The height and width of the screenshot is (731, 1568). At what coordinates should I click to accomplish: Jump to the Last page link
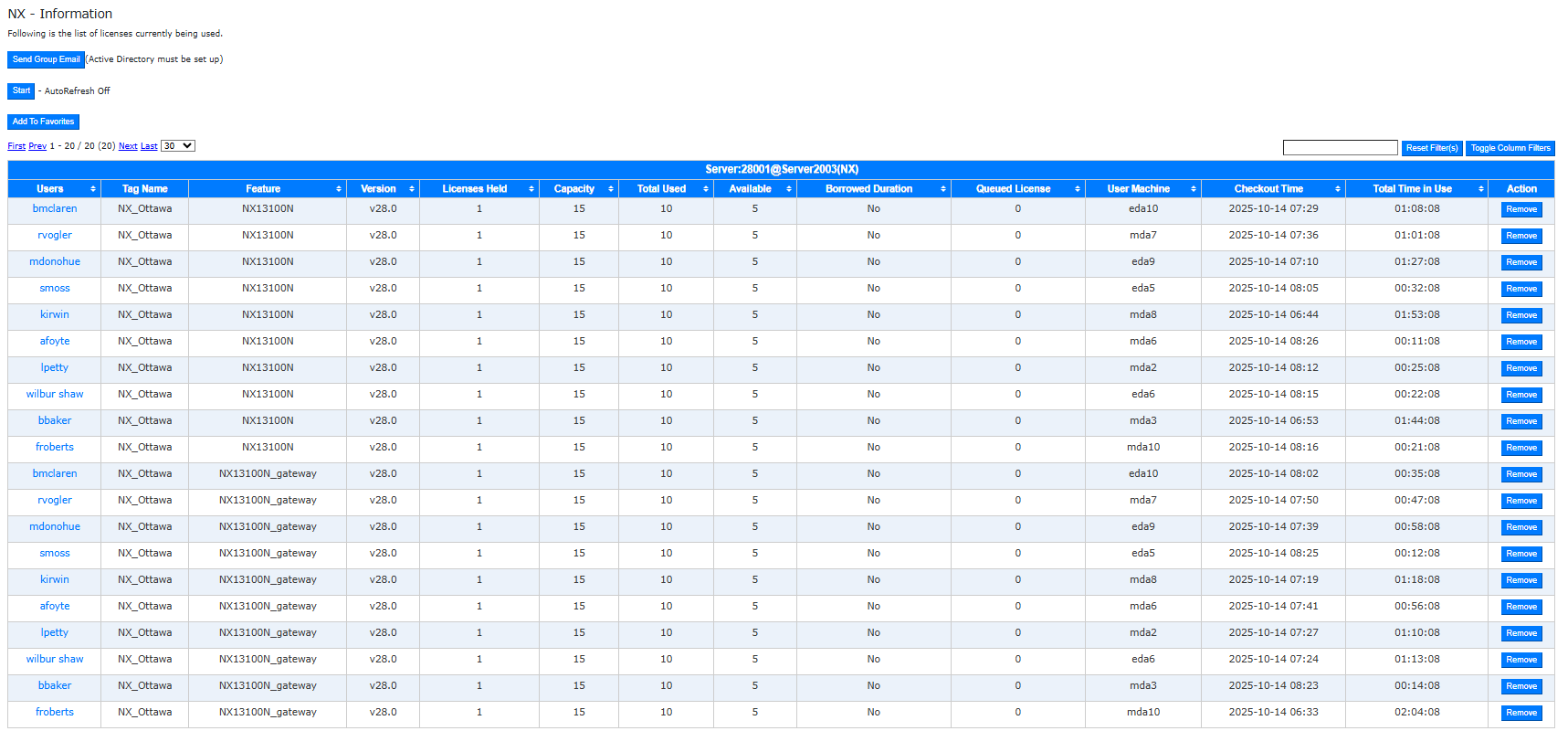pos(149,146)
